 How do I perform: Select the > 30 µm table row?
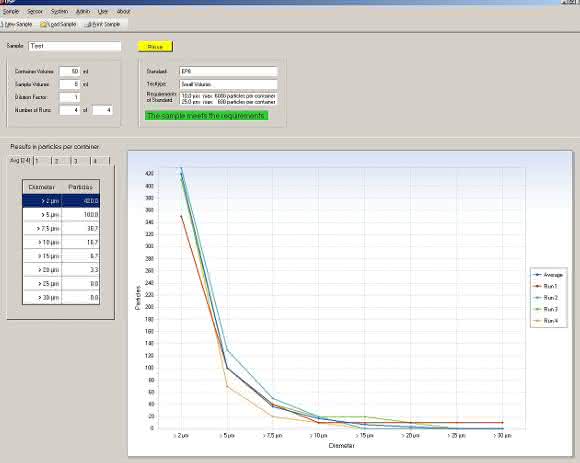point(61,297)
